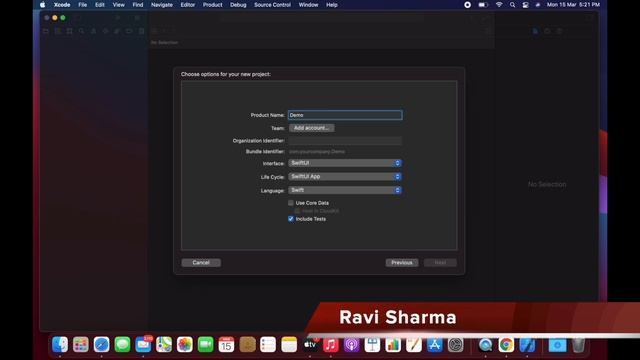This screenshot has height=360, width=640.
Task: Open the Edit menu
Action: point(100,5)
